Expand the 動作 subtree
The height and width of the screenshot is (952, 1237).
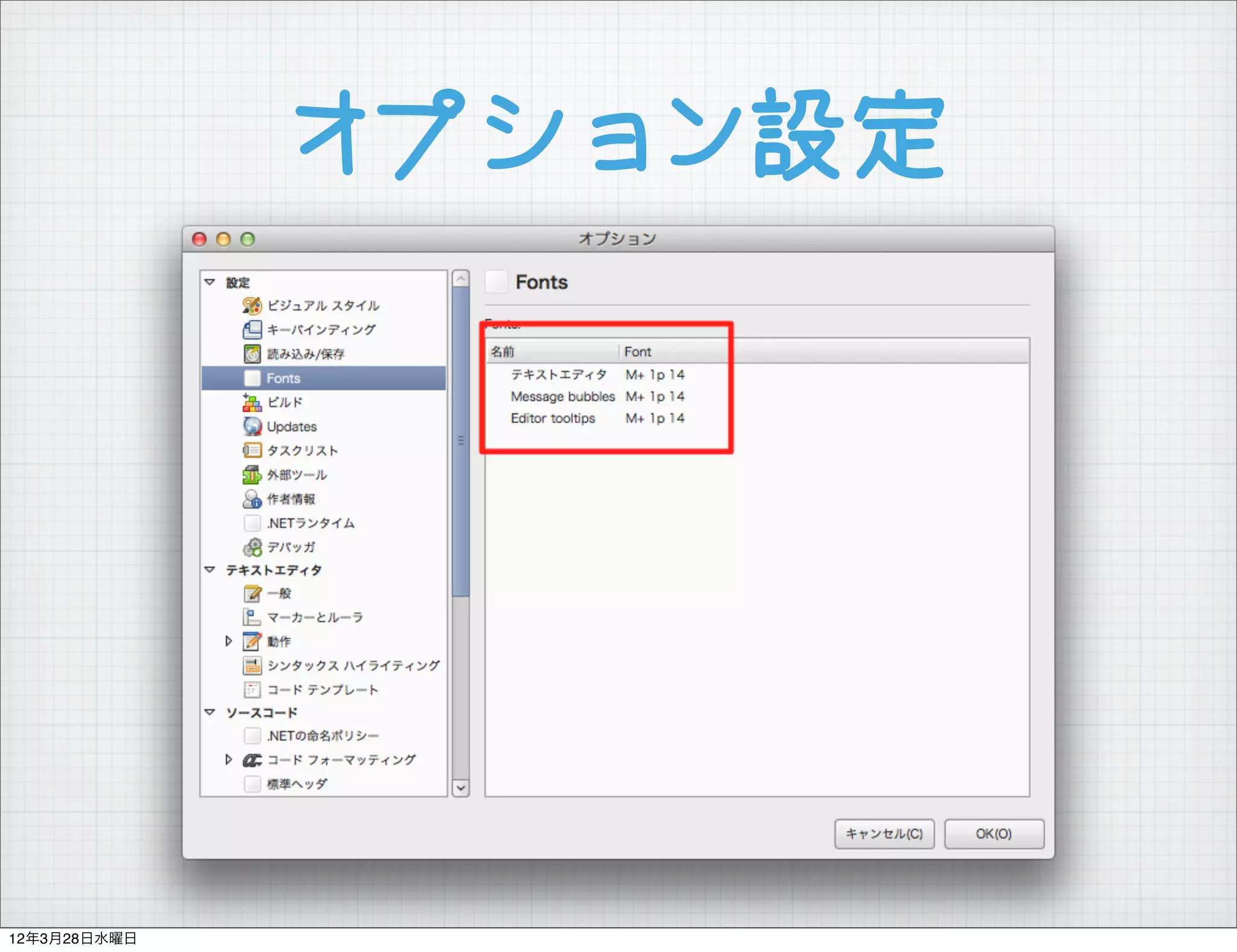(x=228, y=641)
